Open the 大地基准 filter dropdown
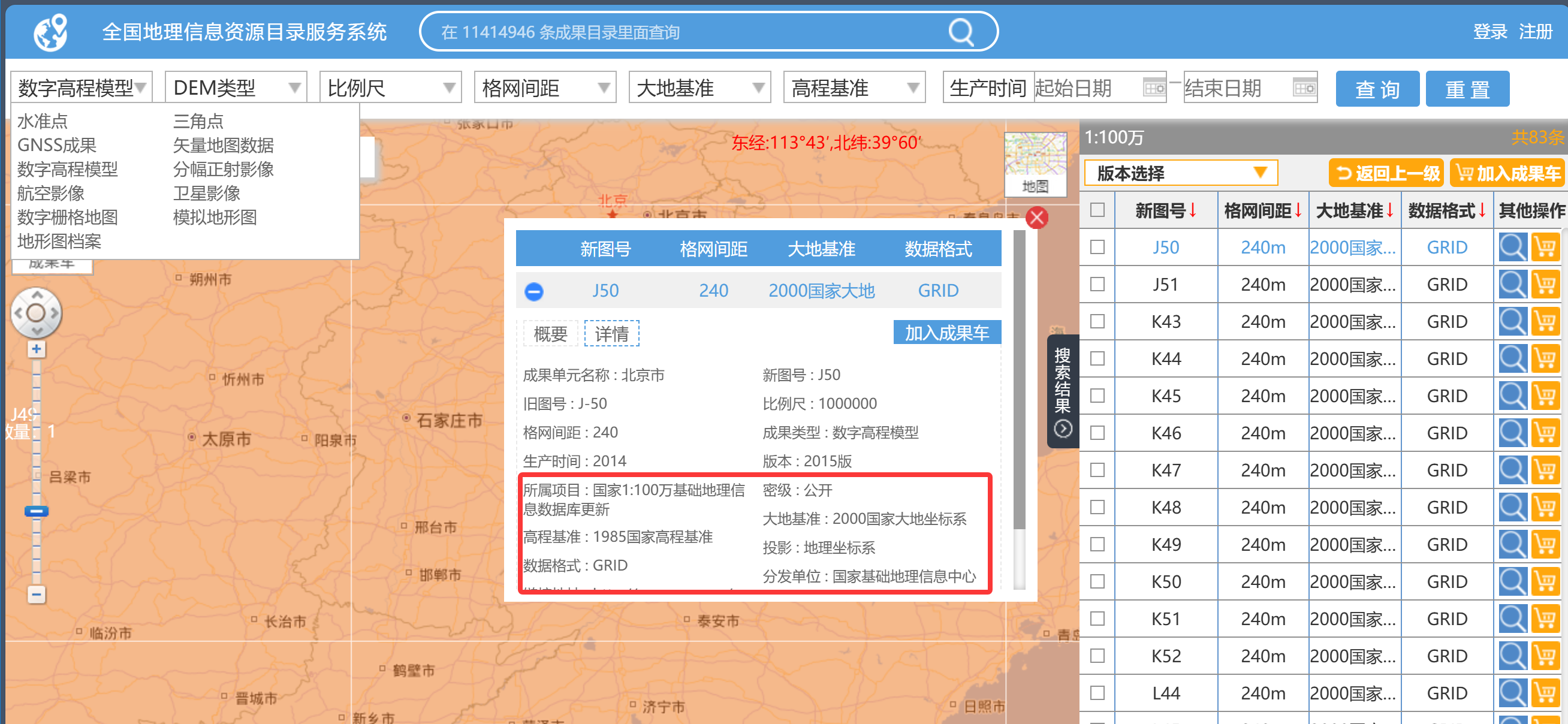Image resolution: width=1568 pixels, height=724 pixels. 699,88
